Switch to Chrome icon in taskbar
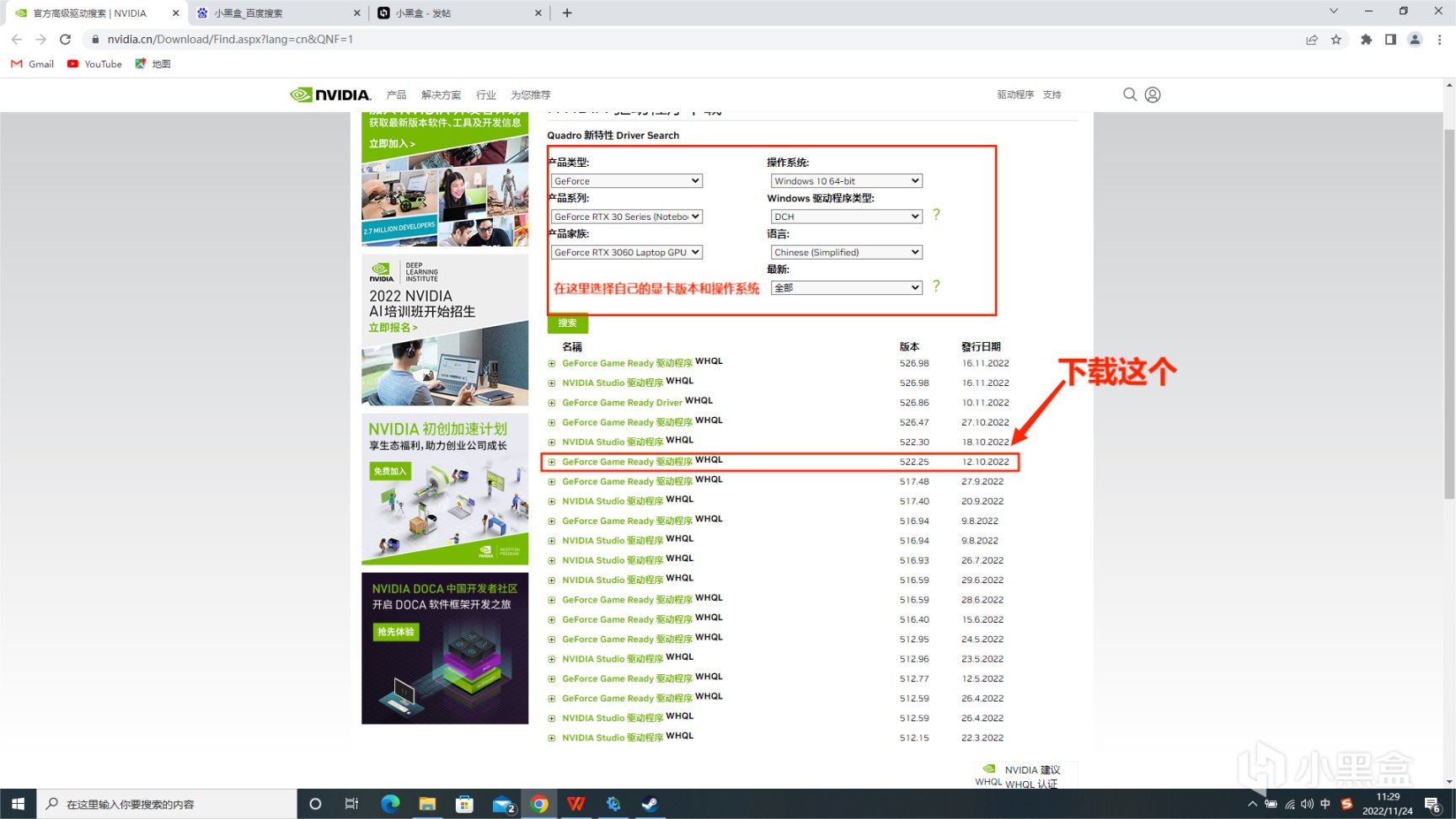The image size is (1456, 819). tap(539, 804)
